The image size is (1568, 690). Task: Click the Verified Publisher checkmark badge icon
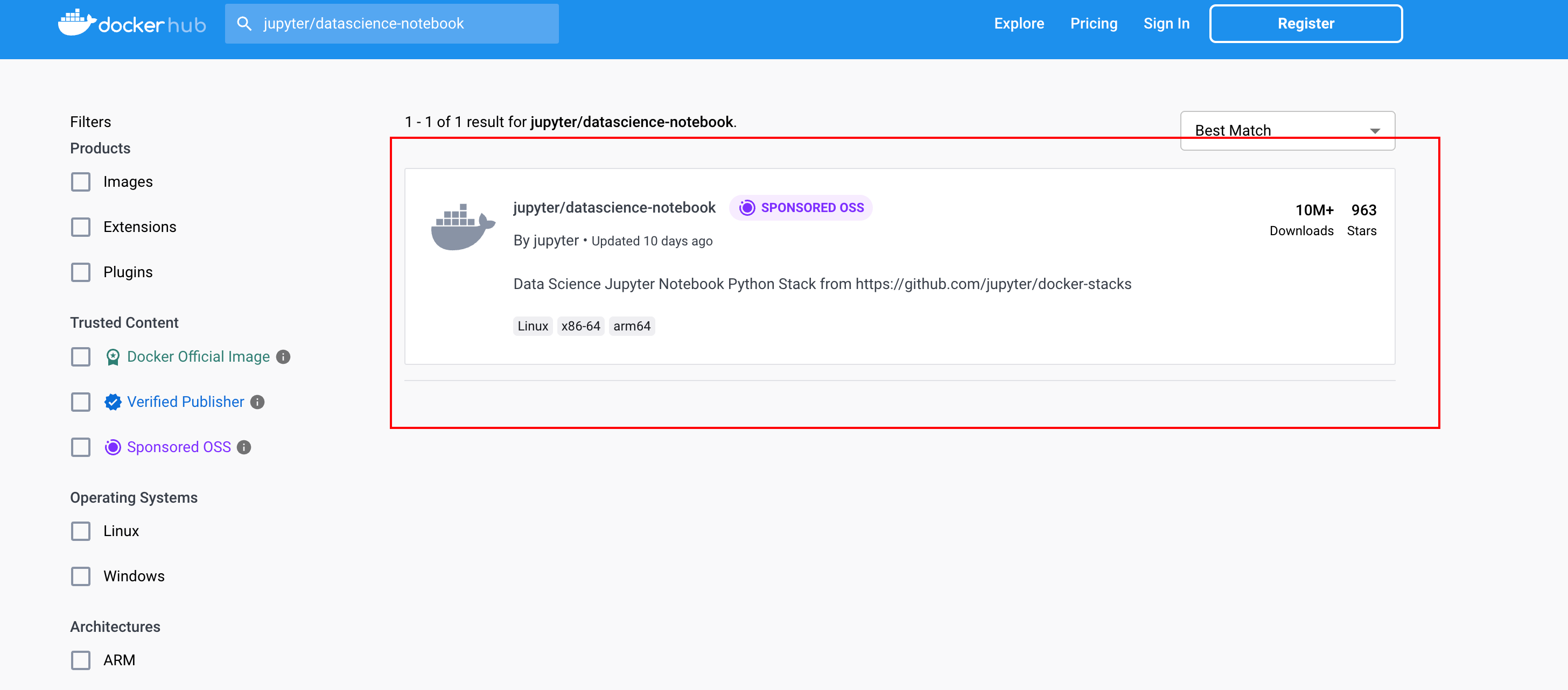[x=113, y=402]
